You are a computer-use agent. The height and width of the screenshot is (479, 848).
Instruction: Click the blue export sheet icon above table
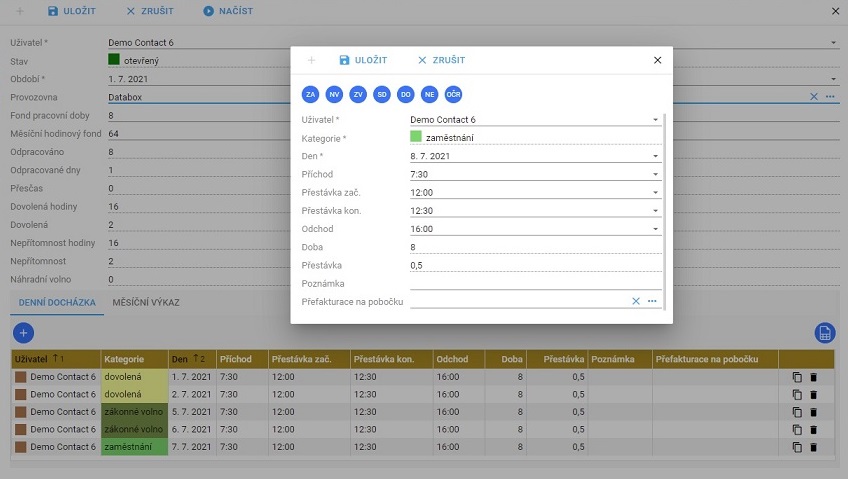click(x=825, y=332)
